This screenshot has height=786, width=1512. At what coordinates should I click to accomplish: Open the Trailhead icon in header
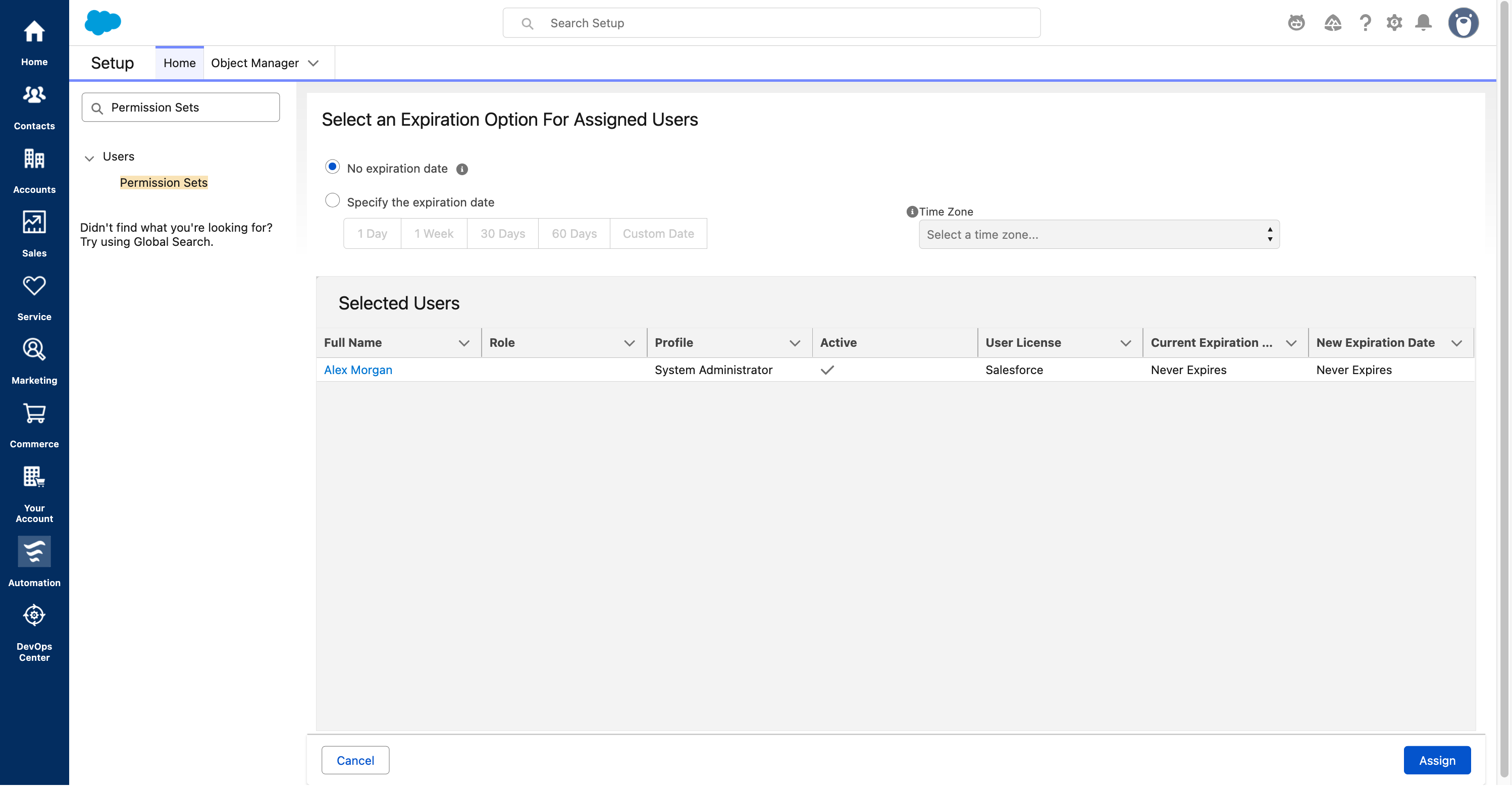point(1332,23)
